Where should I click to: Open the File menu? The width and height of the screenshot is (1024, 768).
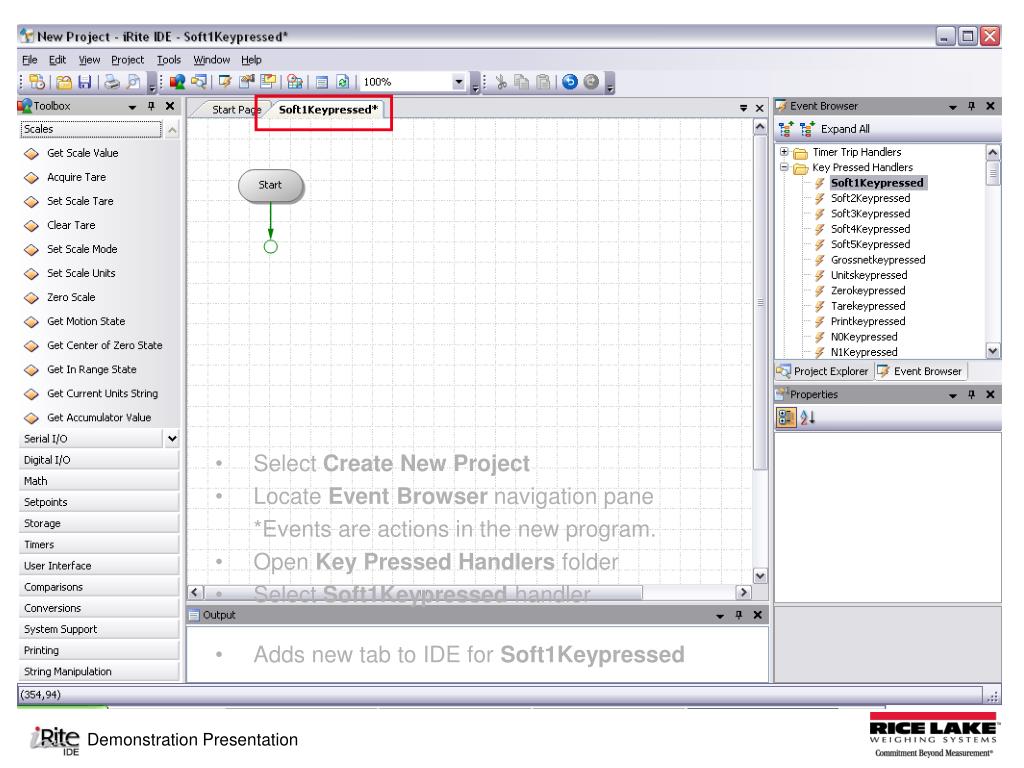29,59
